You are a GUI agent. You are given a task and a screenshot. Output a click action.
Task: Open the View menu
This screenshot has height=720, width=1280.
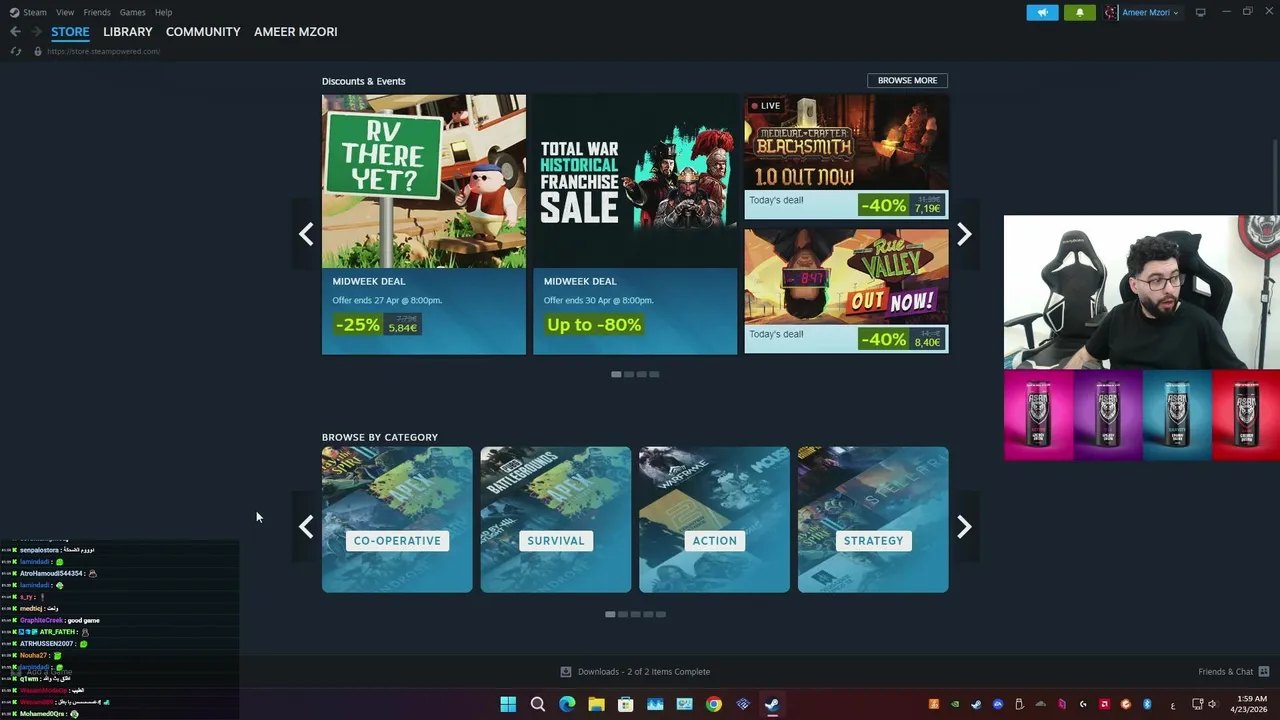point(65,12)
